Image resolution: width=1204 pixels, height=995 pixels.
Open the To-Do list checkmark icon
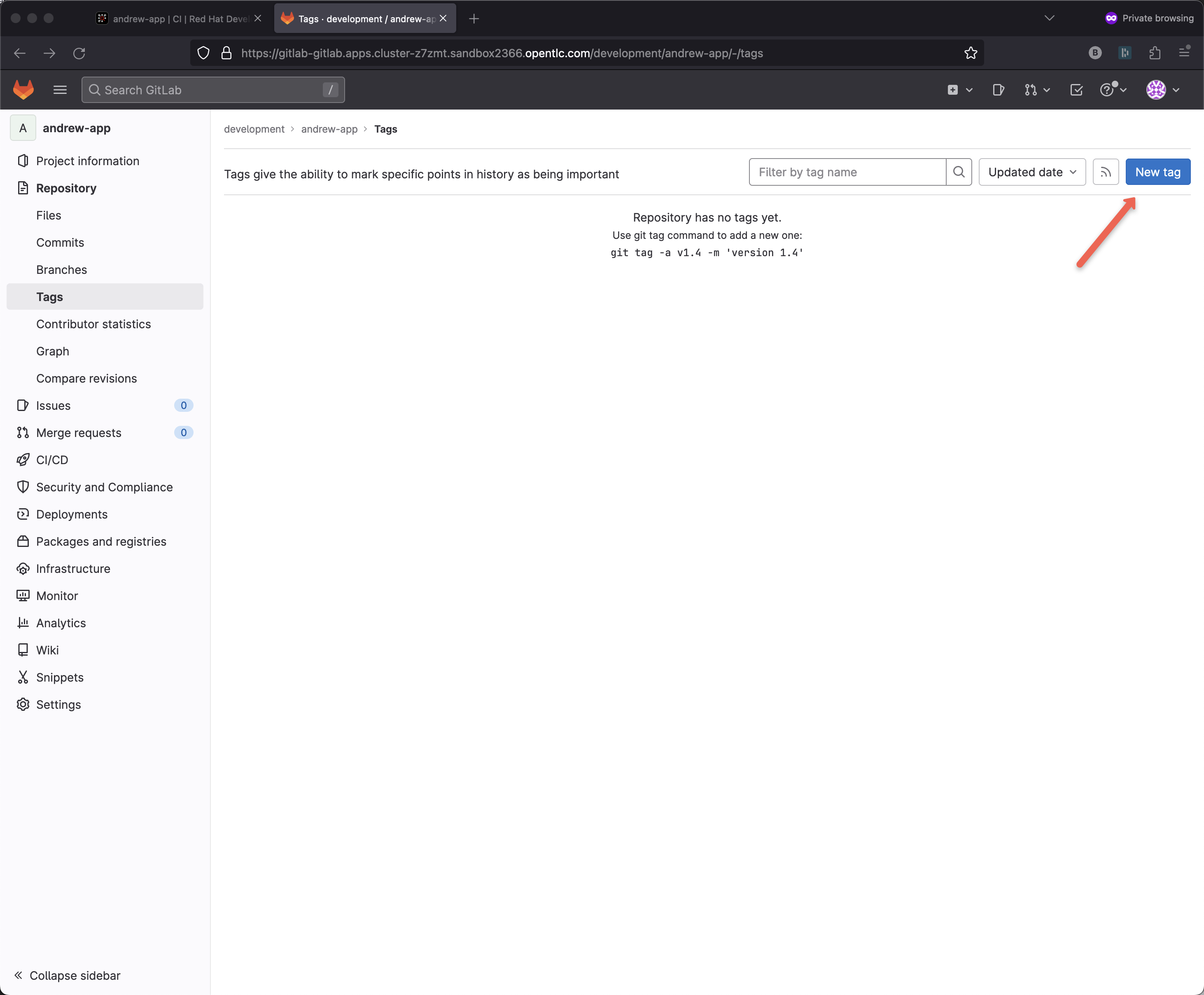(x=1076, y=90)
